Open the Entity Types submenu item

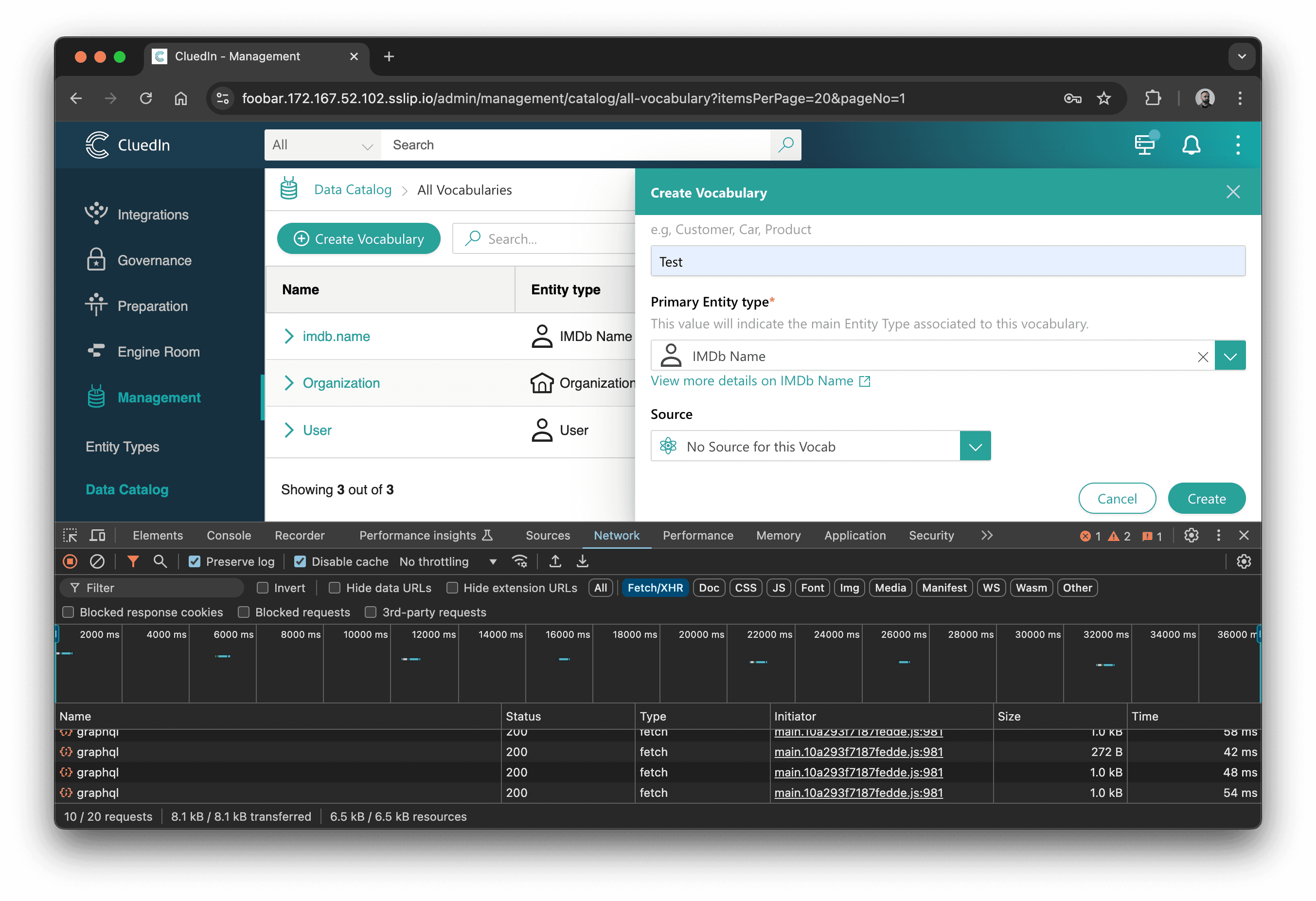123,447
